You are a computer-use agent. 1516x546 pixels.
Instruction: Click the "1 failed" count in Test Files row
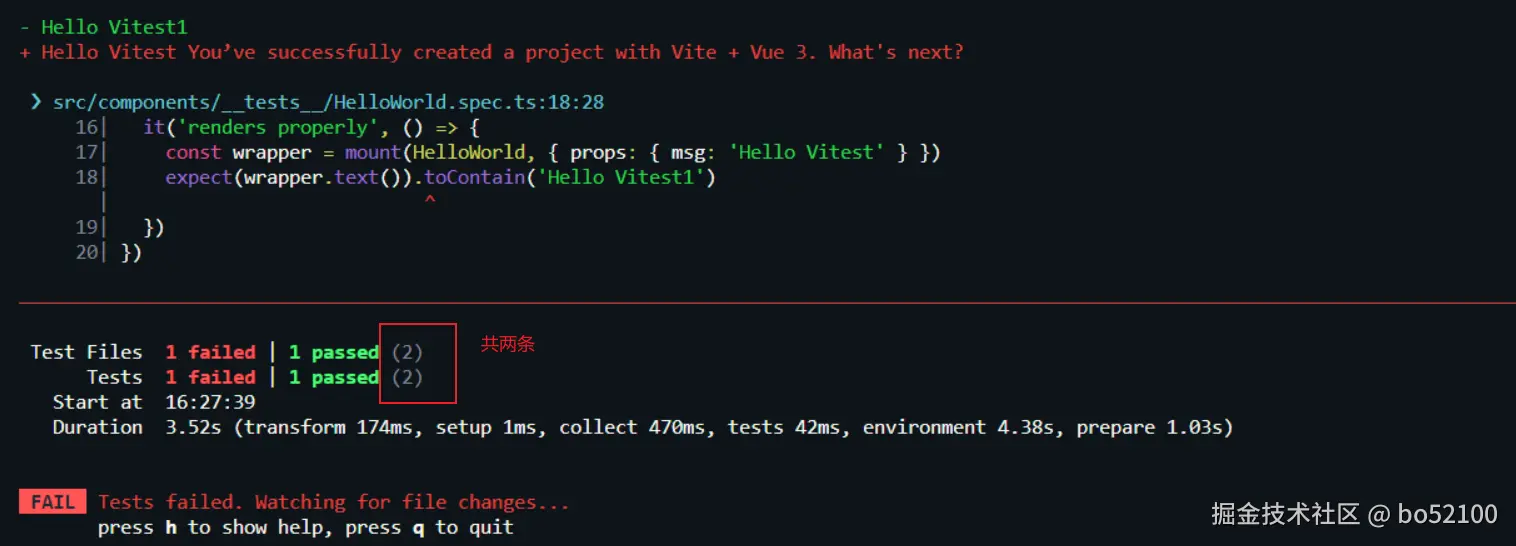(210, 352)
